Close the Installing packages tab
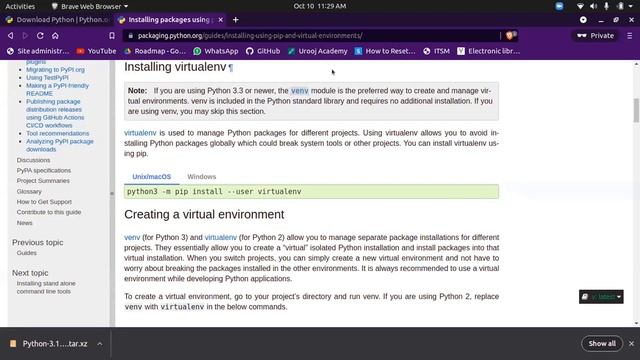 (221, 20)
